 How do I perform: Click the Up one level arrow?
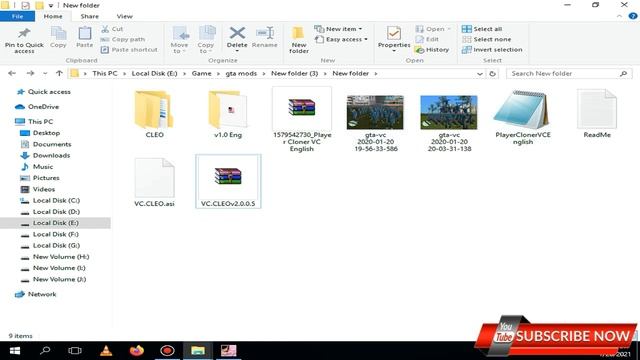point(60,73)
